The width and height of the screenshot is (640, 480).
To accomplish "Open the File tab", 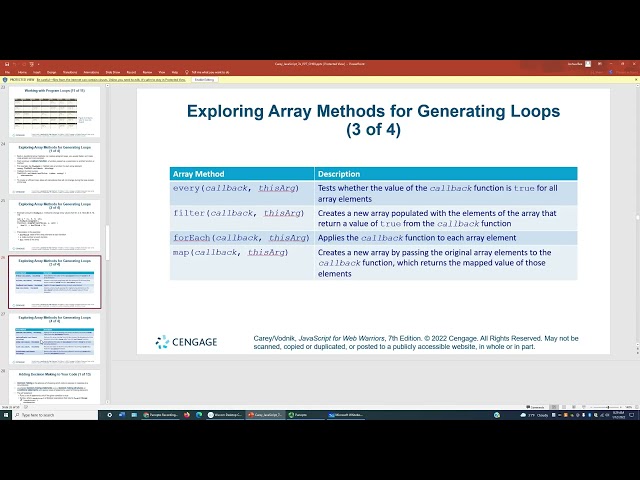I will click(7, 72).
